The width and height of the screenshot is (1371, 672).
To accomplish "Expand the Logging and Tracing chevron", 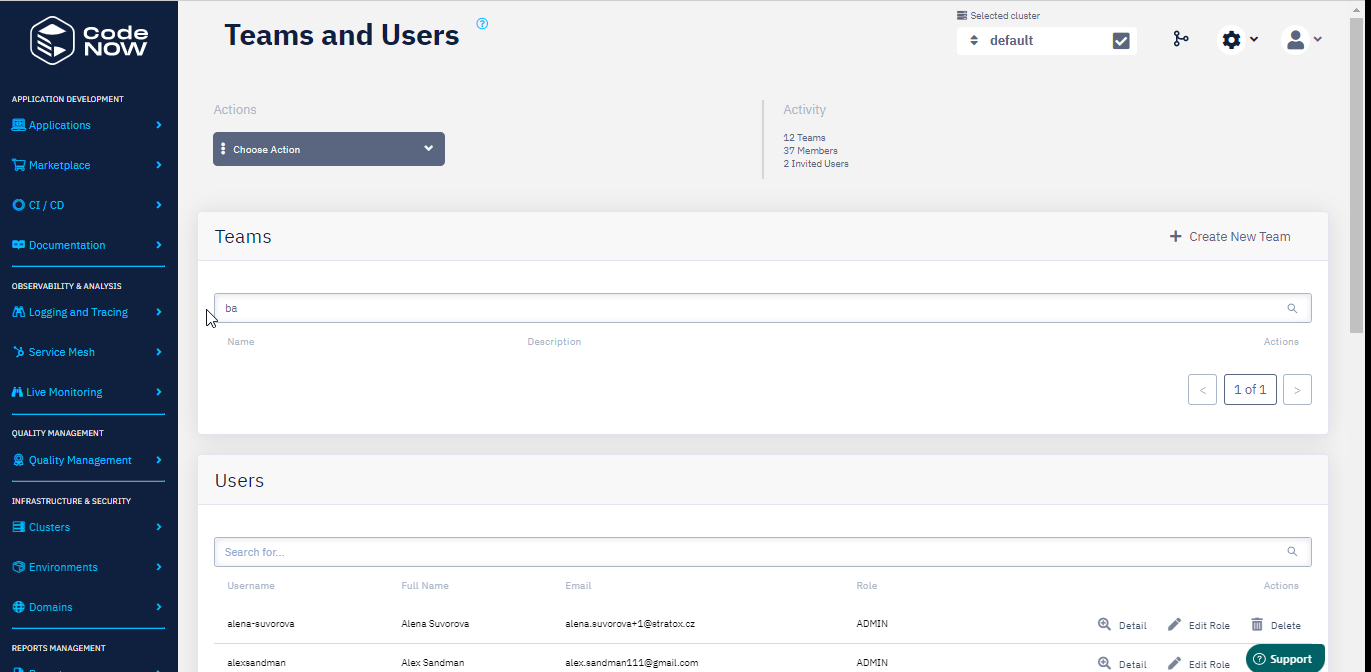I will tap(159, 312).
